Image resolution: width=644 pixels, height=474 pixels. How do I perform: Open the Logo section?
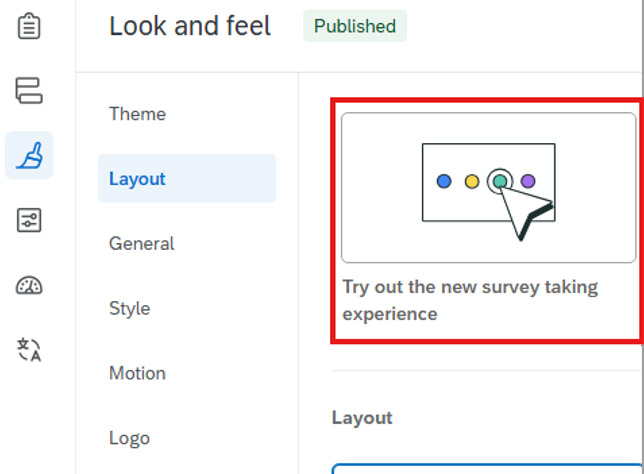[129, 438]
